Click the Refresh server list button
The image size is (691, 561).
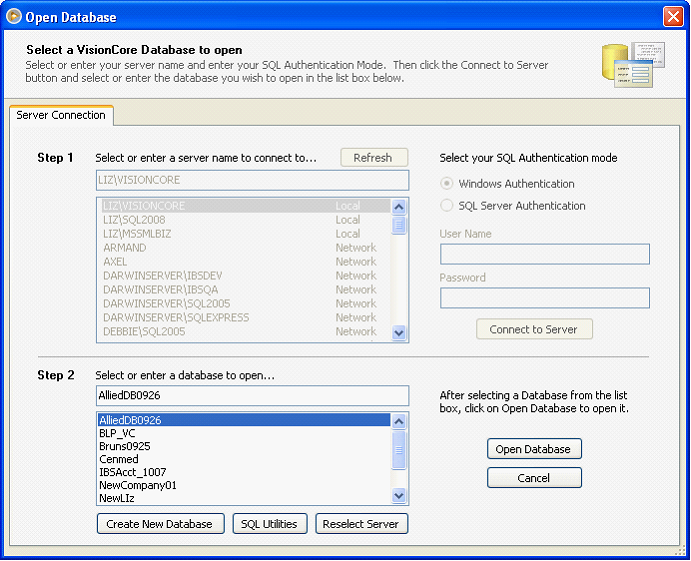coord(374,158)
